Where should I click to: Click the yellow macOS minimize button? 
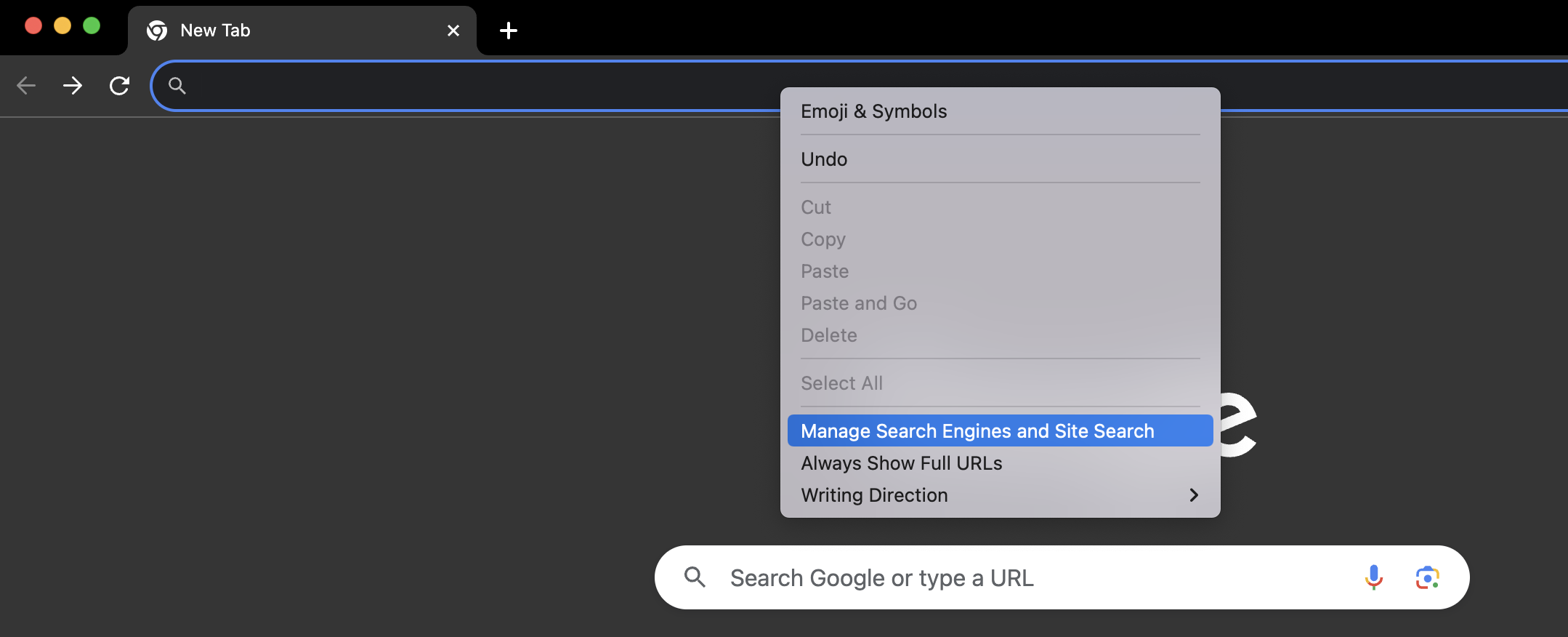(x=62, y=26)
